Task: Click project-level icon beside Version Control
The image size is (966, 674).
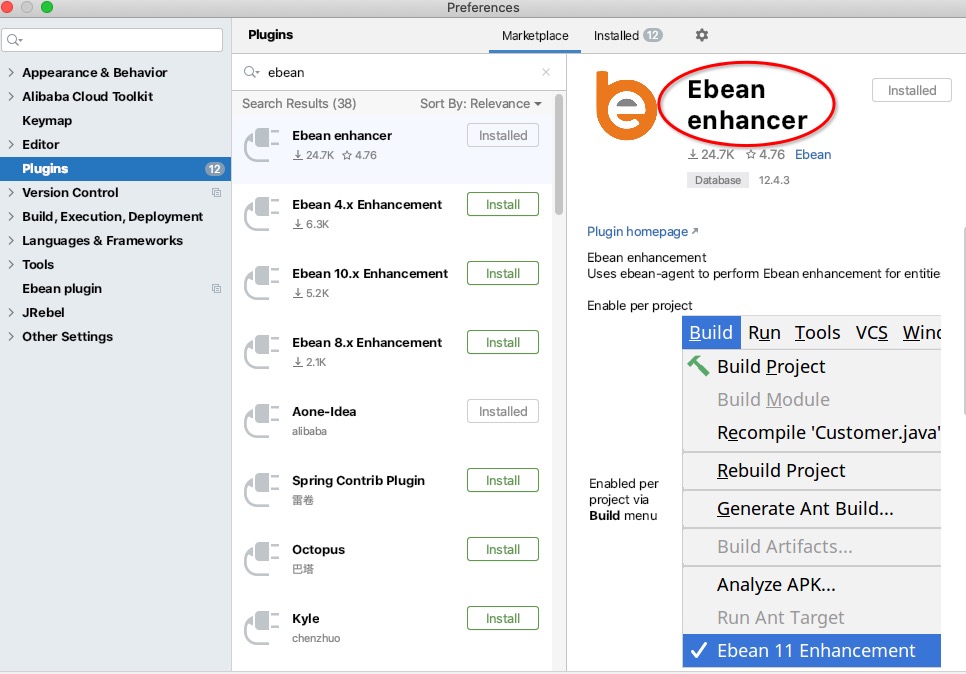Action: coord(216,192)
